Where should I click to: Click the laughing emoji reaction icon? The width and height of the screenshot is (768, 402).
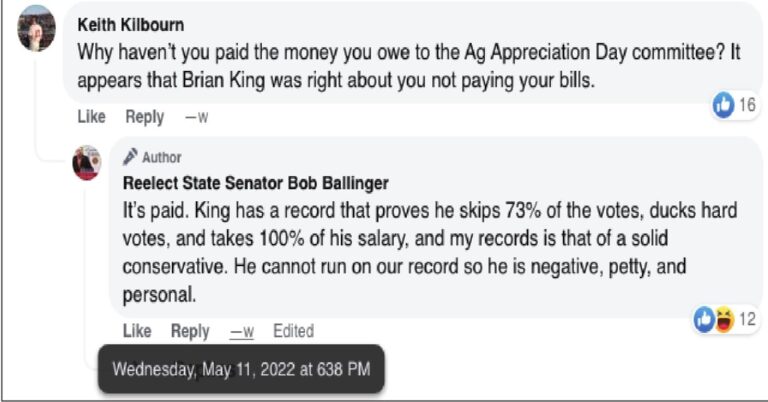(x=722, y=320)
